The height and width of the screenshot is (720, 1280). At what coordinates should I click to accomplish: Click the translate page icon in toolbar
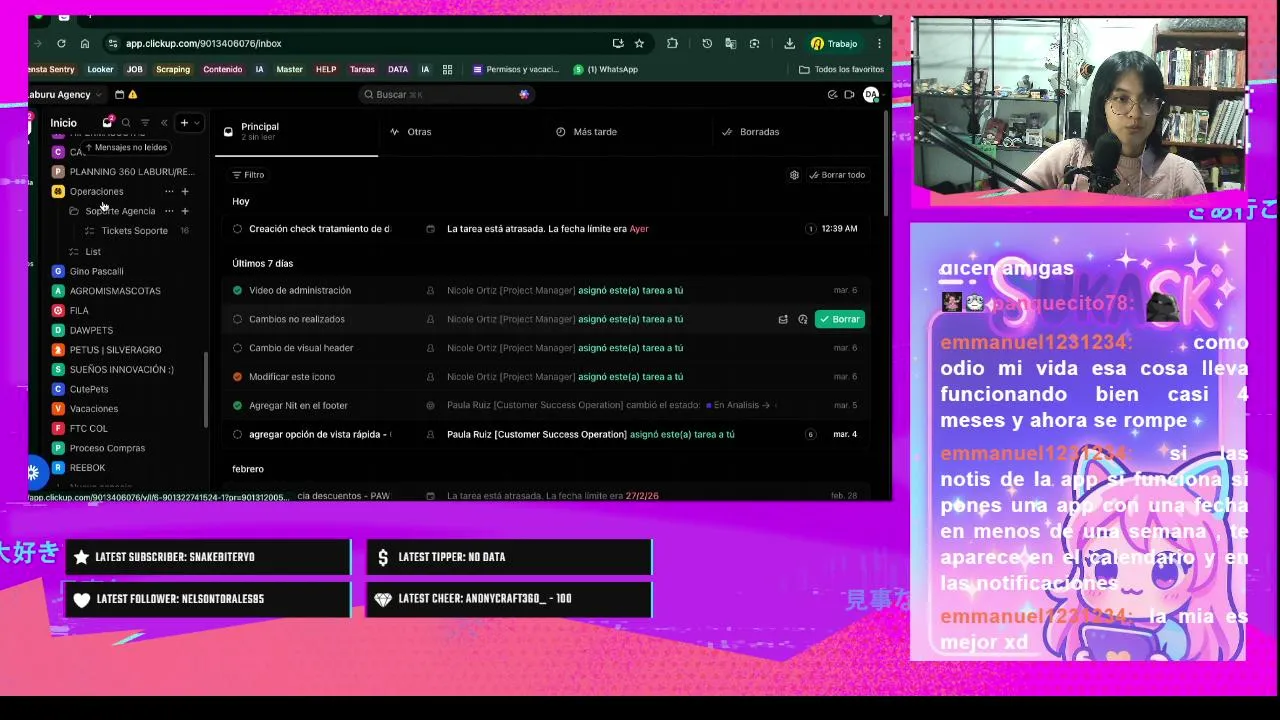[730, 43]
